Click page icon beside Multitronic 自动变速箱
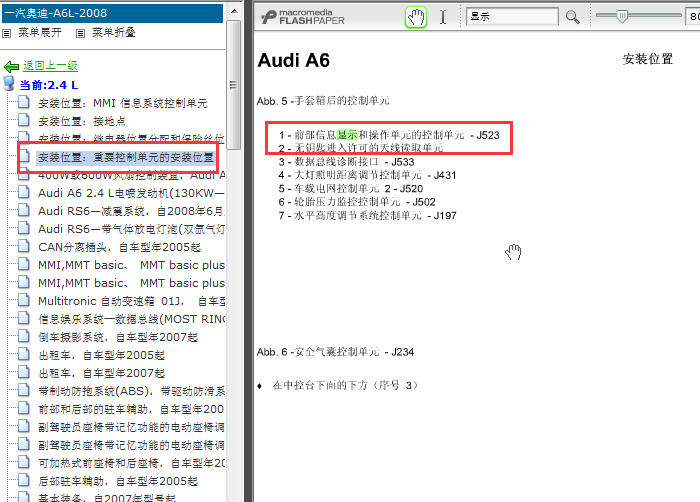The height and width of the screenshot is (502, 700). pyautogui.click(x=24, y=300)
